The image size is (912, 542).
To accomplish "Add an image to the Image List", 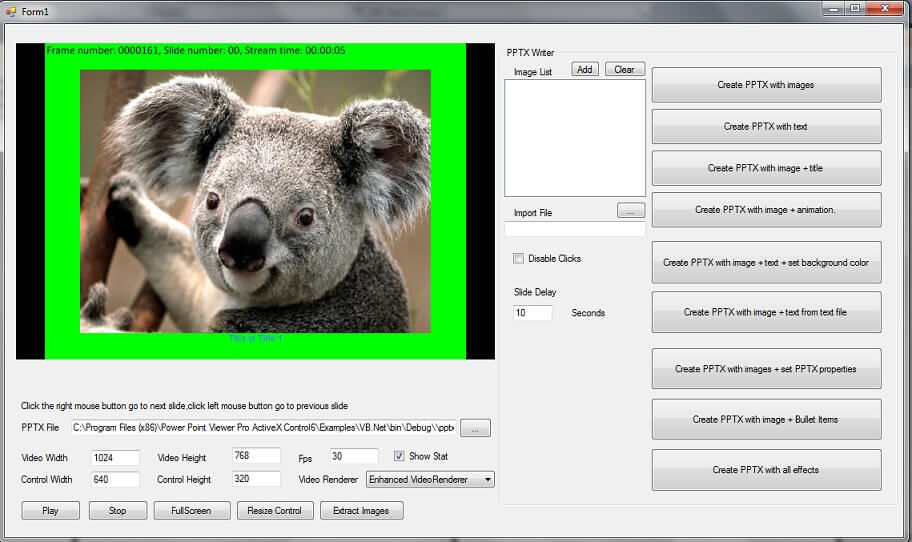I will click(x=584, y=70).
